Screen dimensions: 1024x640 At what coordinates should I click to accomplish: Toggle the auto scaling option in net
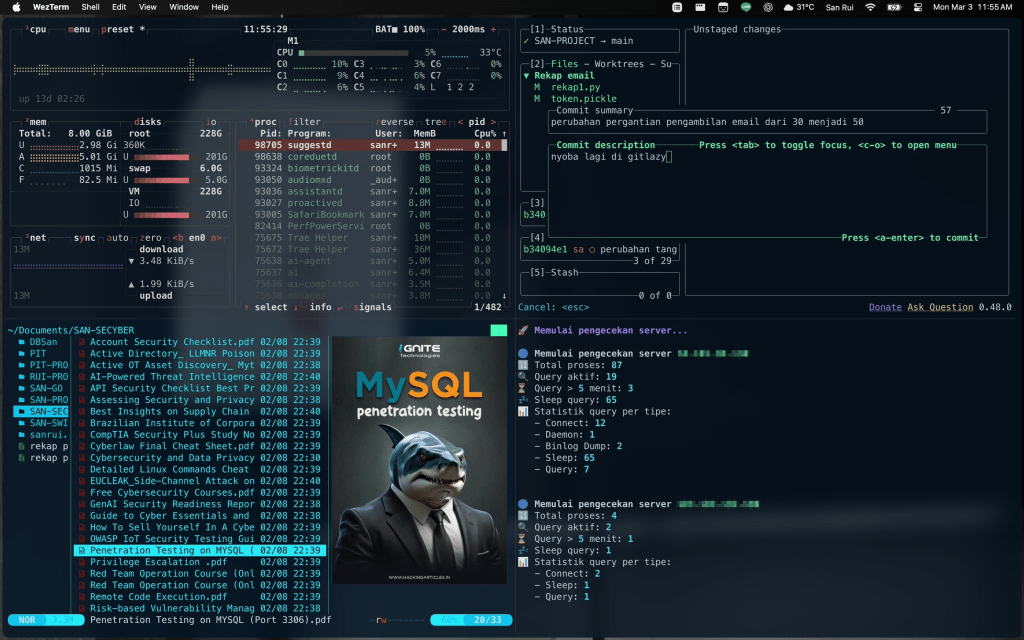coord(117,239)
